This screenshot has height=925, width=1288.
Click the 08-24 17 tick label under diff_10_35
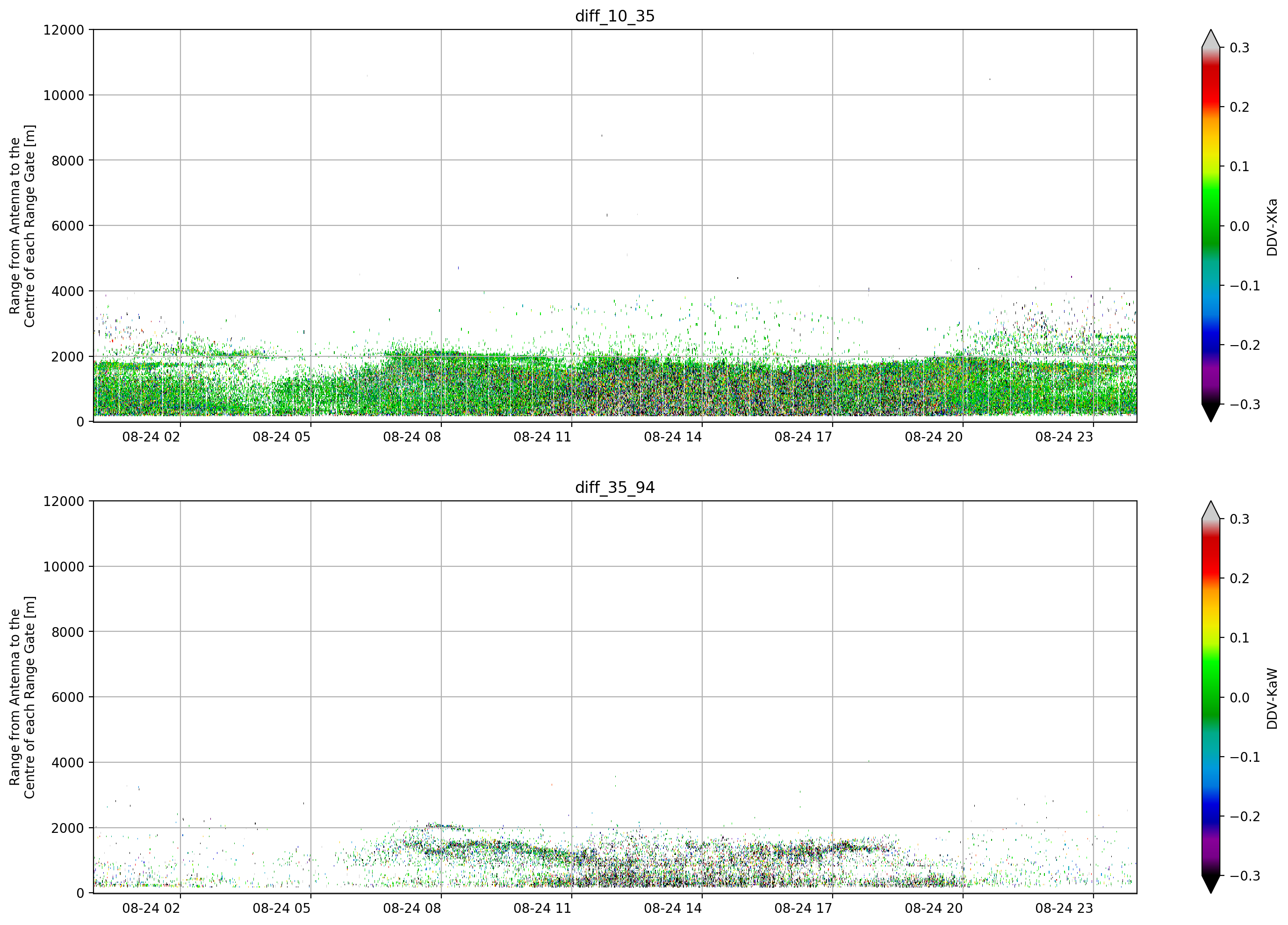803,437
